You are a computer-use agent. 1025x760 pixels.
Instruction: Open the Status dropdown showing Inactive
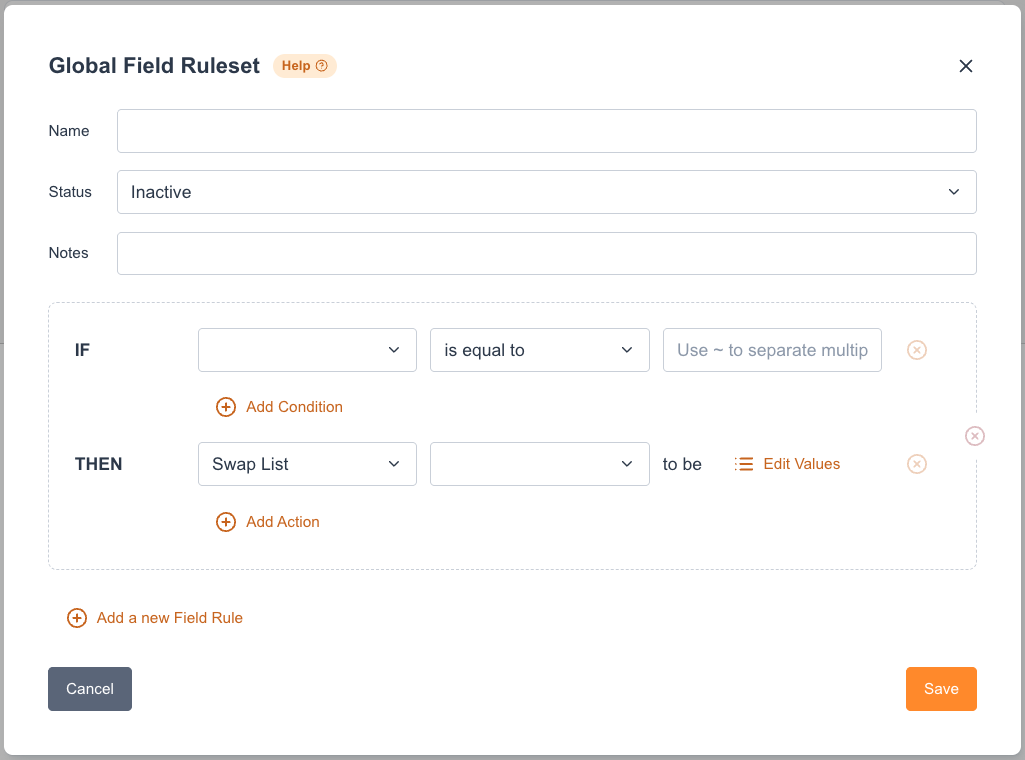point(546,192)
